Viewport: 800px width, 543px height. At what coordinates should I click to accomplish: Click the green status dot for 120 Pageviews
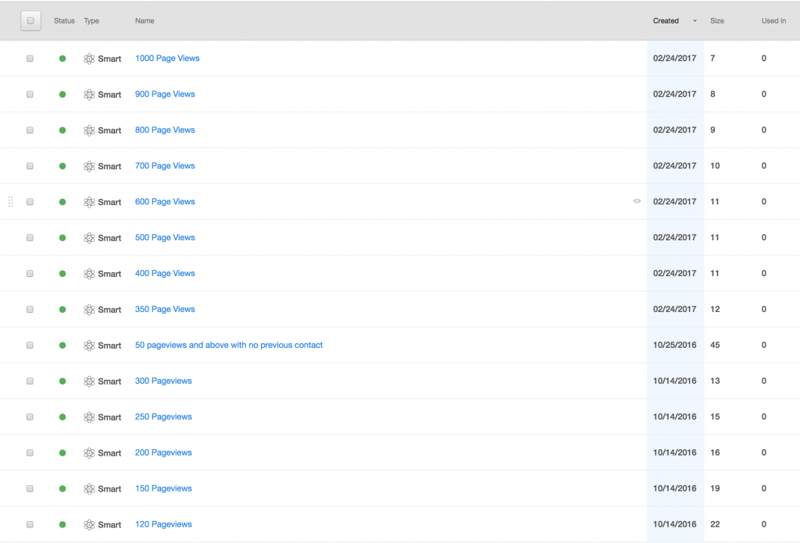coord(62,525)
